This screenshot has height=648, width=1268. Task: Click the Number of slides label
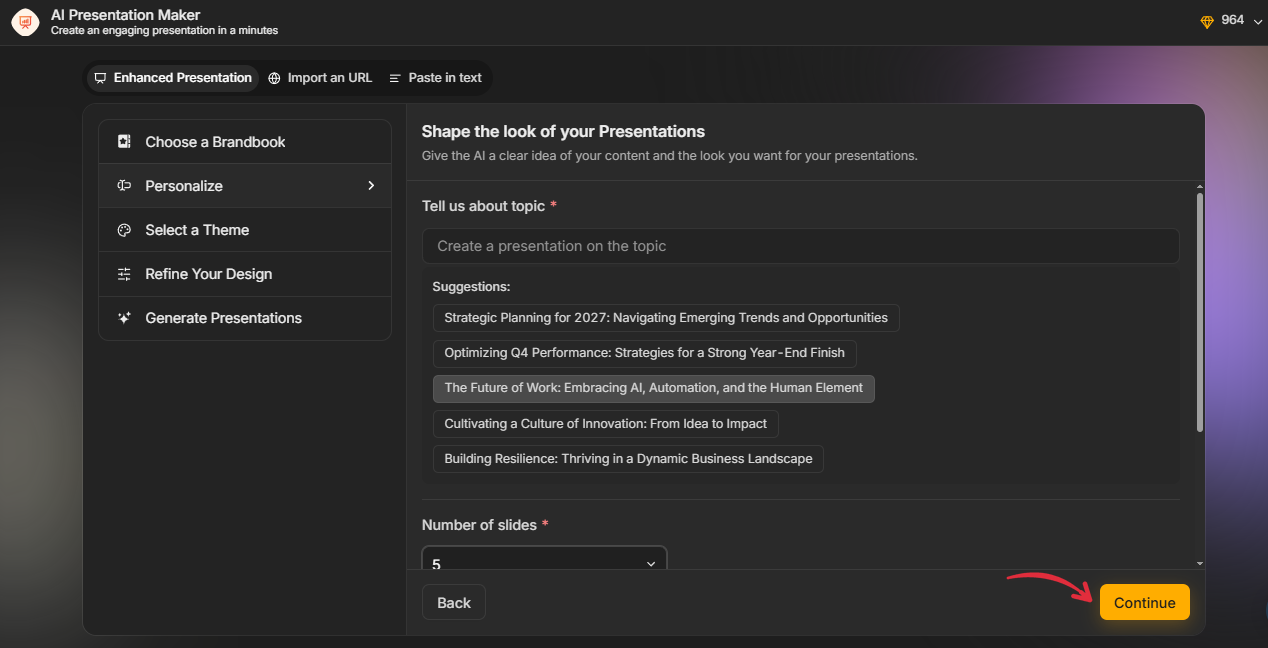click(x=479, y=525)
